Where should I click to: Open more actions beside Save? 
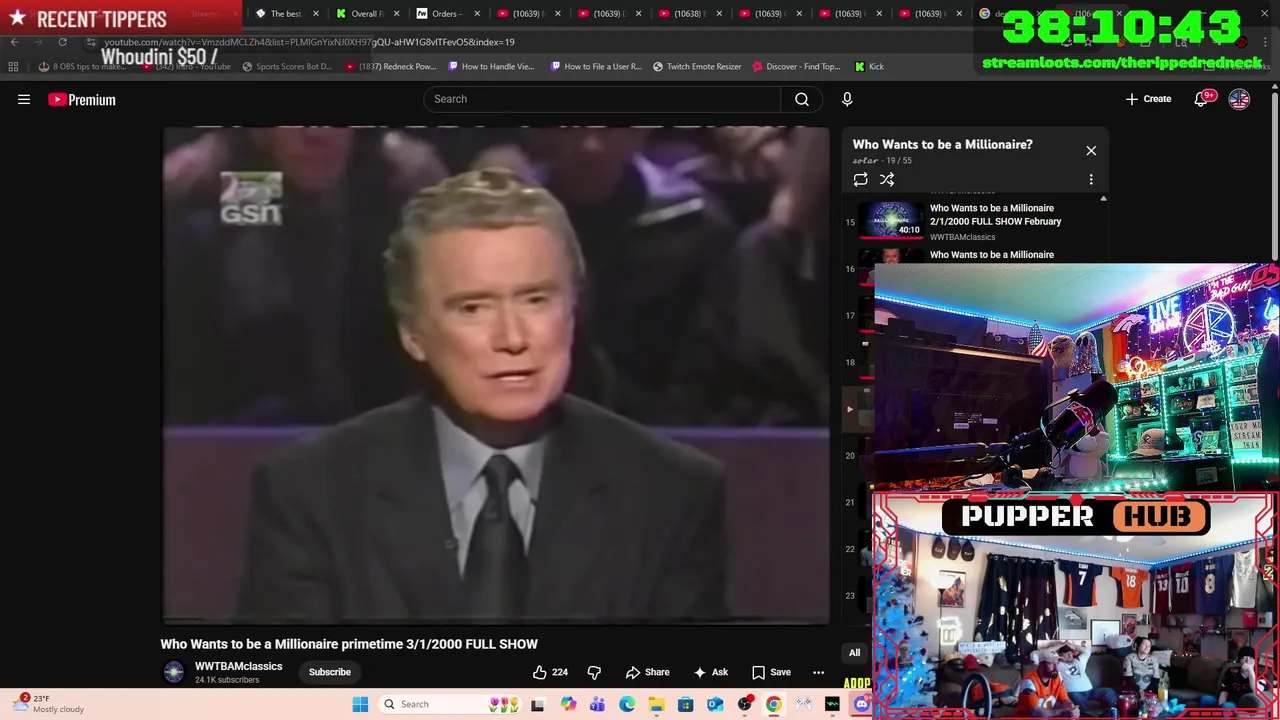pyautogui.click(x=818, y=672)
